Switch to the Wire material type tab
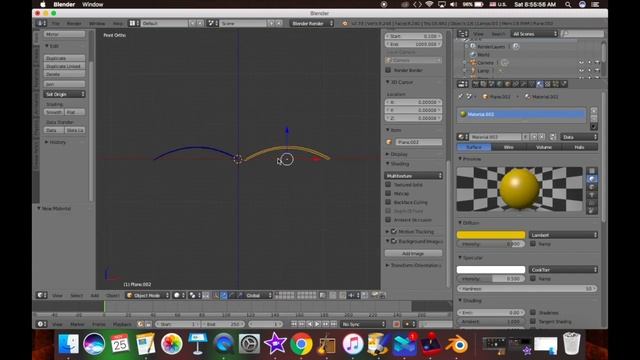640x360 pixels. point(509,147)
